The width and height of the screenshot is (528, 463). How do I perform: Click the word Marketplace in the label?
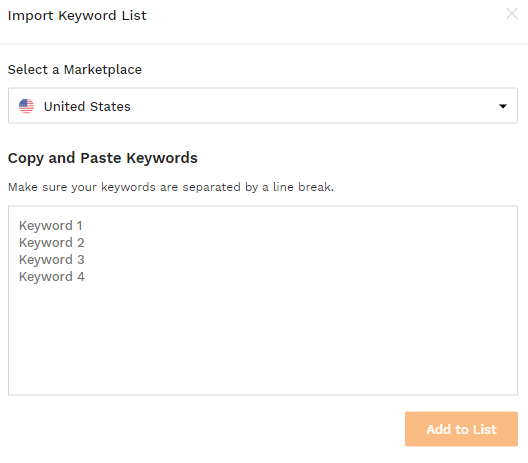pyautogui.click(x=103, y=70)
